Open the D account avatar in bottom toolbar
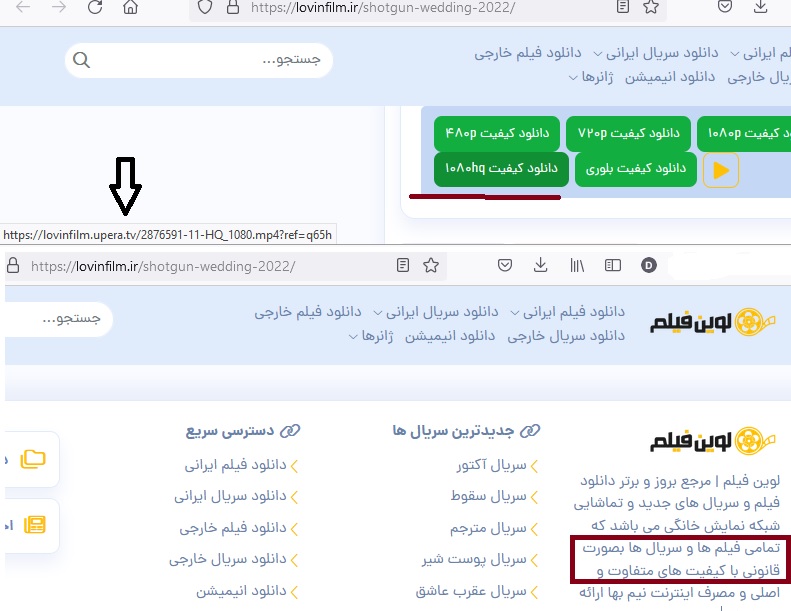This screenshot has width=791, height=611. [649, 265]
